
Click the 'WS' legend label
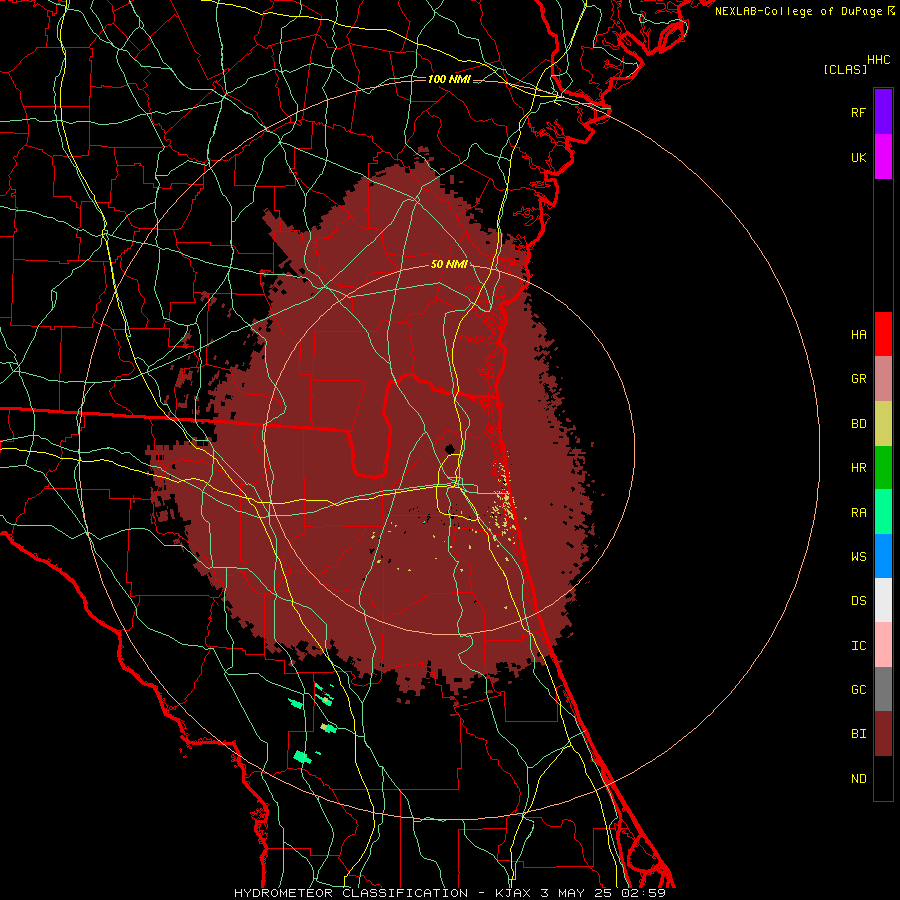coord(859,557)
